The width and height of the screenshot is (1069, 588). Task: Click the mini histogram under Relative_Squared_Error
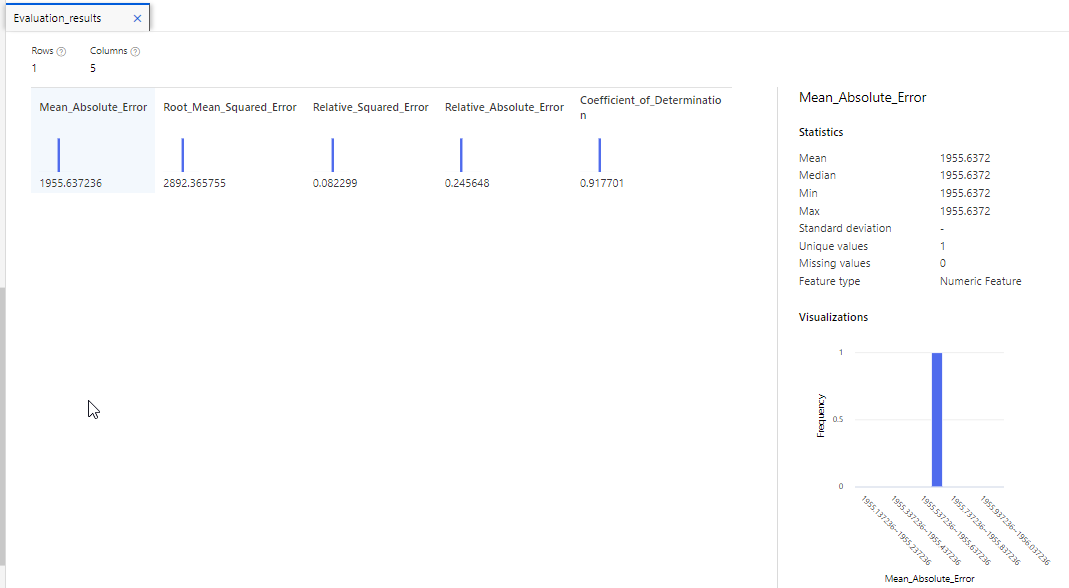[x=332, y=155]
